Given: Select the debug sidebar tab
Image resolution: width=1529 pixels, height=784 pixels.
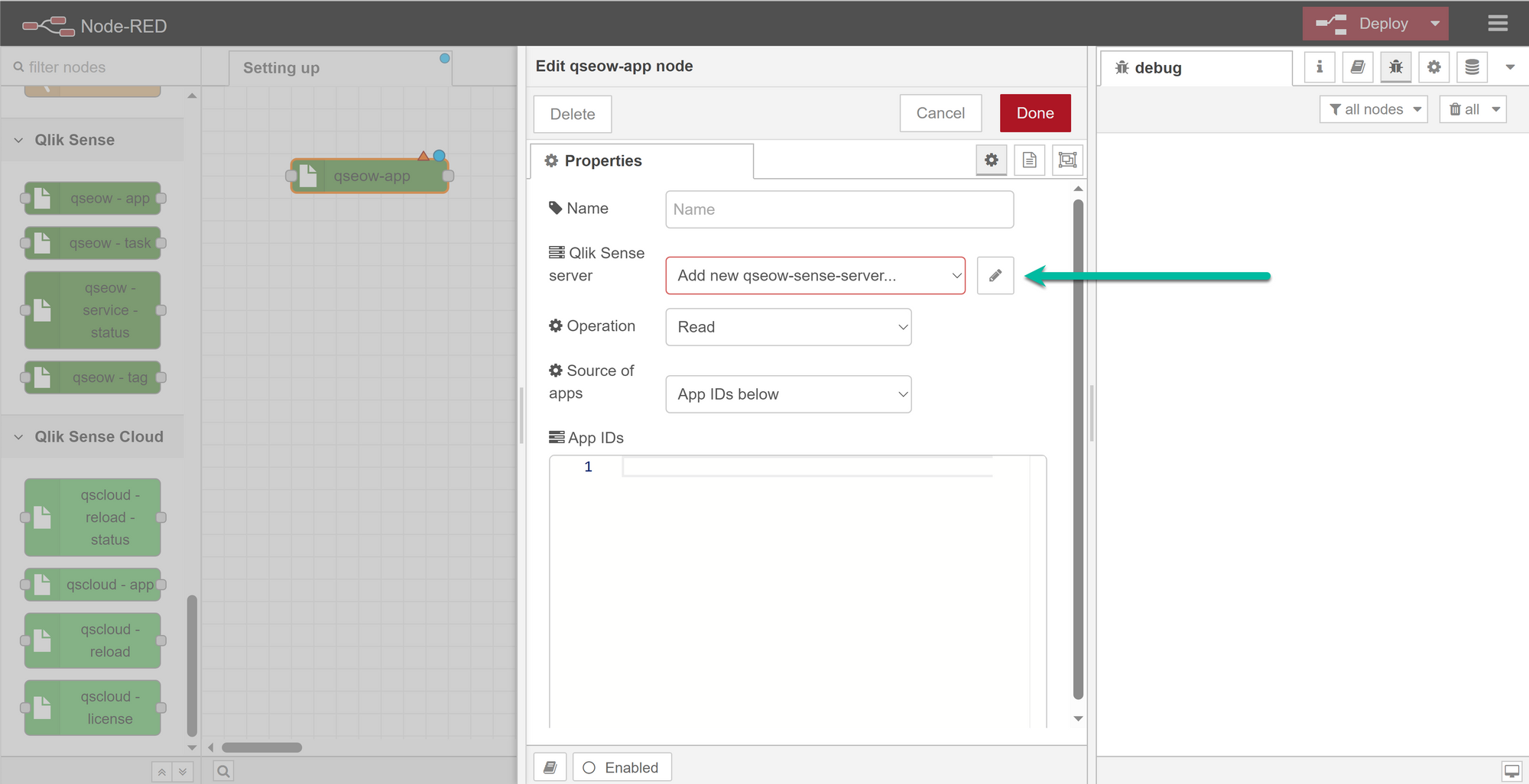Looking at the screenshot, I should pos(1196,67).
